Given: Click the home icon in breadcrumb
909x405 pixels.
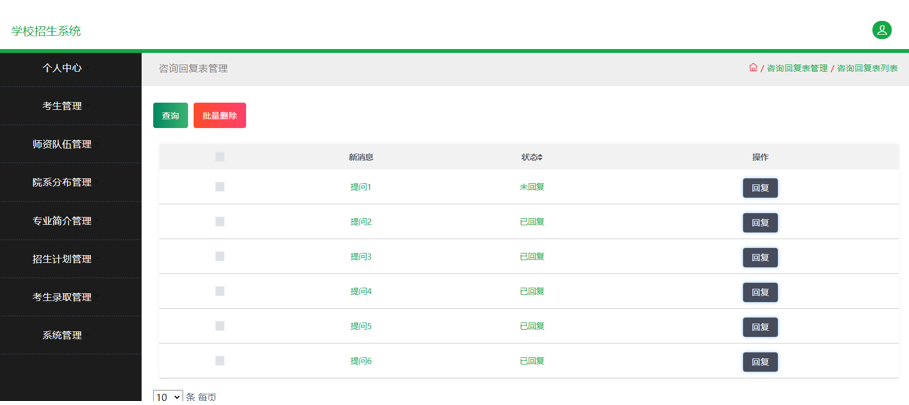Looking at the screenshot, I should pyautogui.click(x=753, y=68).
